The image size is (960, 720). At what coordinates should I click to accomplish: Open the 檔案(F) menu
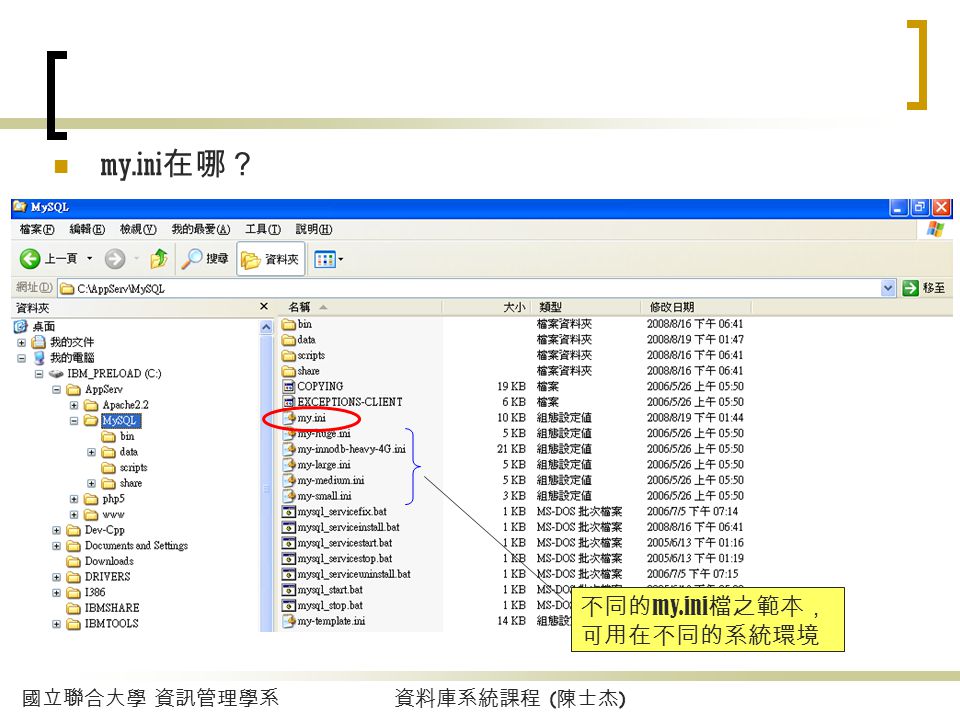click(x=37, y=230)
